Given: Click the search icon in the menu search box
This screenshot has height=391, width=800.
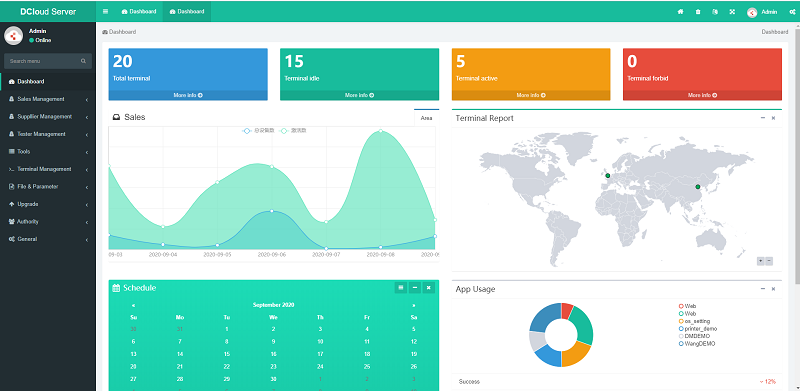Looking at the screenshot, I should [83, 61].
